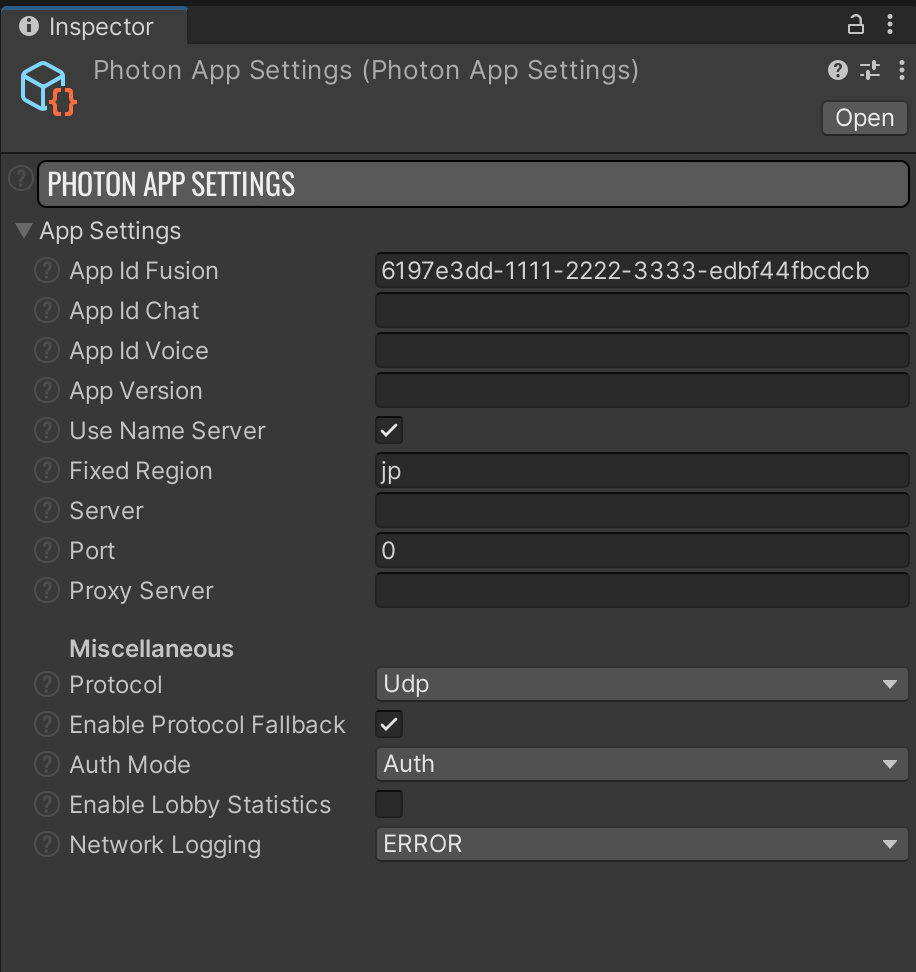Select the Inspector tab
Screen dimensions: 916x972
[x=94, y=27]
